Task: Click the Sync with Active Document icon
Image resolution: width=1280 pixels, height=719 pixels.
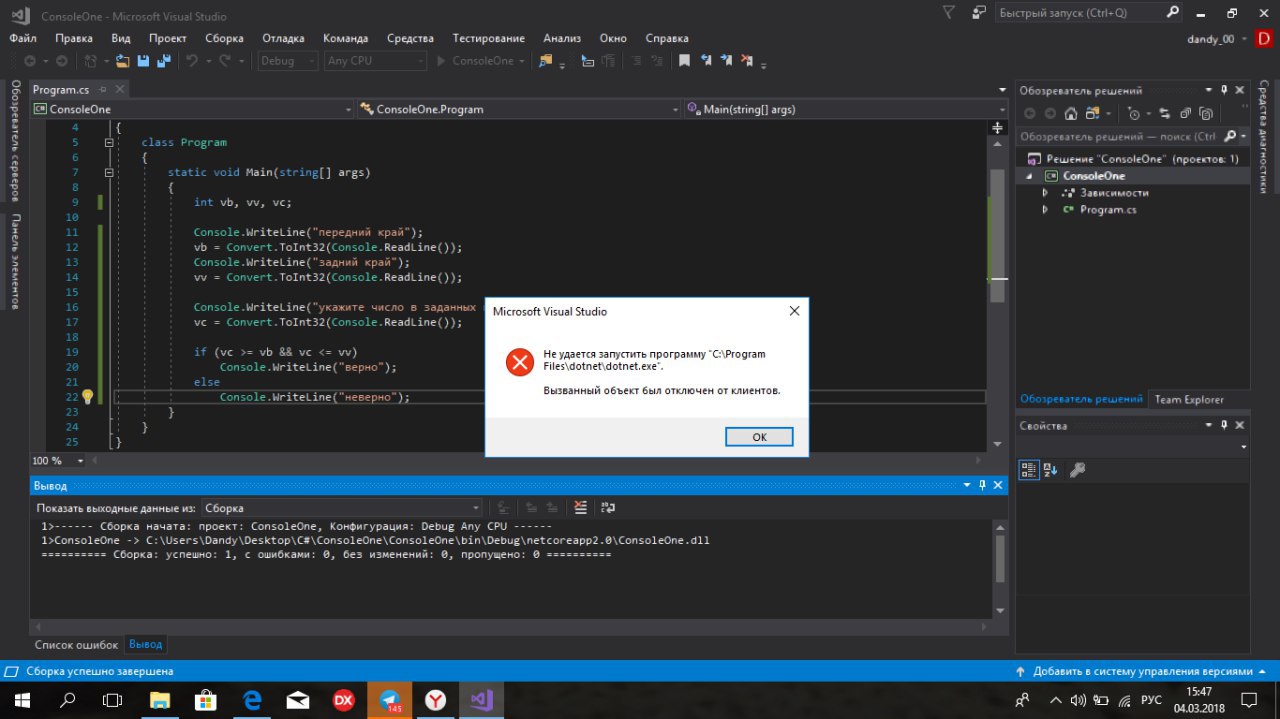Action: click(x=1164, y=114)
